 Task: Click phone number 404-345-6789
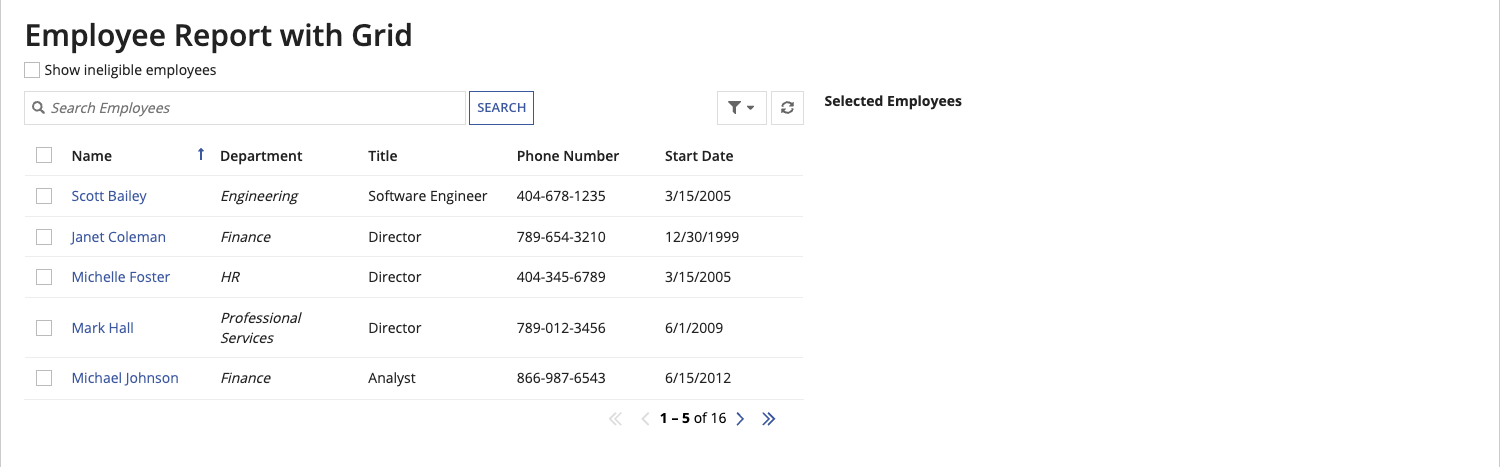561,277
